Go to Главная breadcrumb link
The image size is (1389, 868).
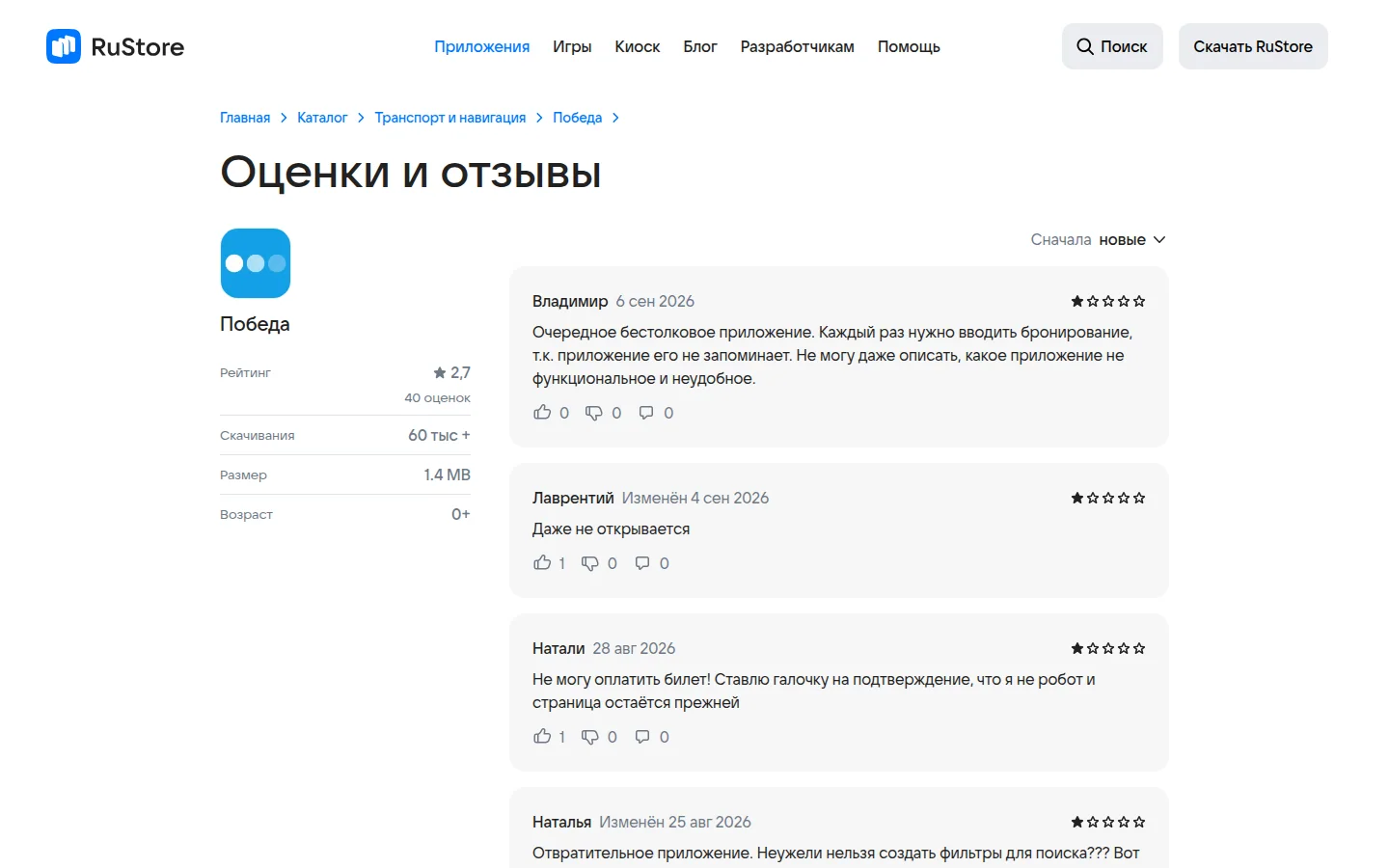[x=245, y=118]
